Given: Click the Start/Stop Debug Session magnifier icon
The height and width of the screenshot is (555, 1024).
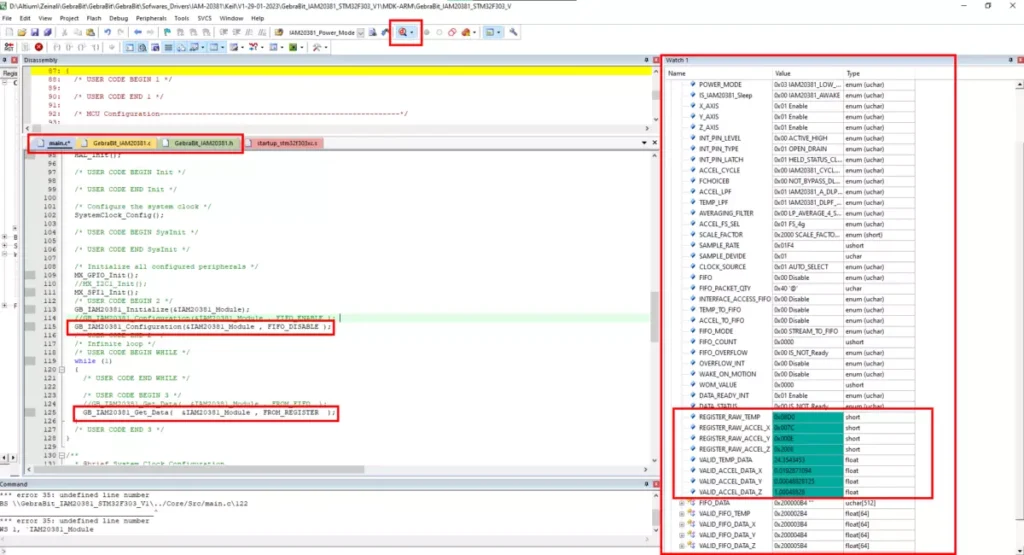Looking at the screenshot, I should tap(404, 32).
